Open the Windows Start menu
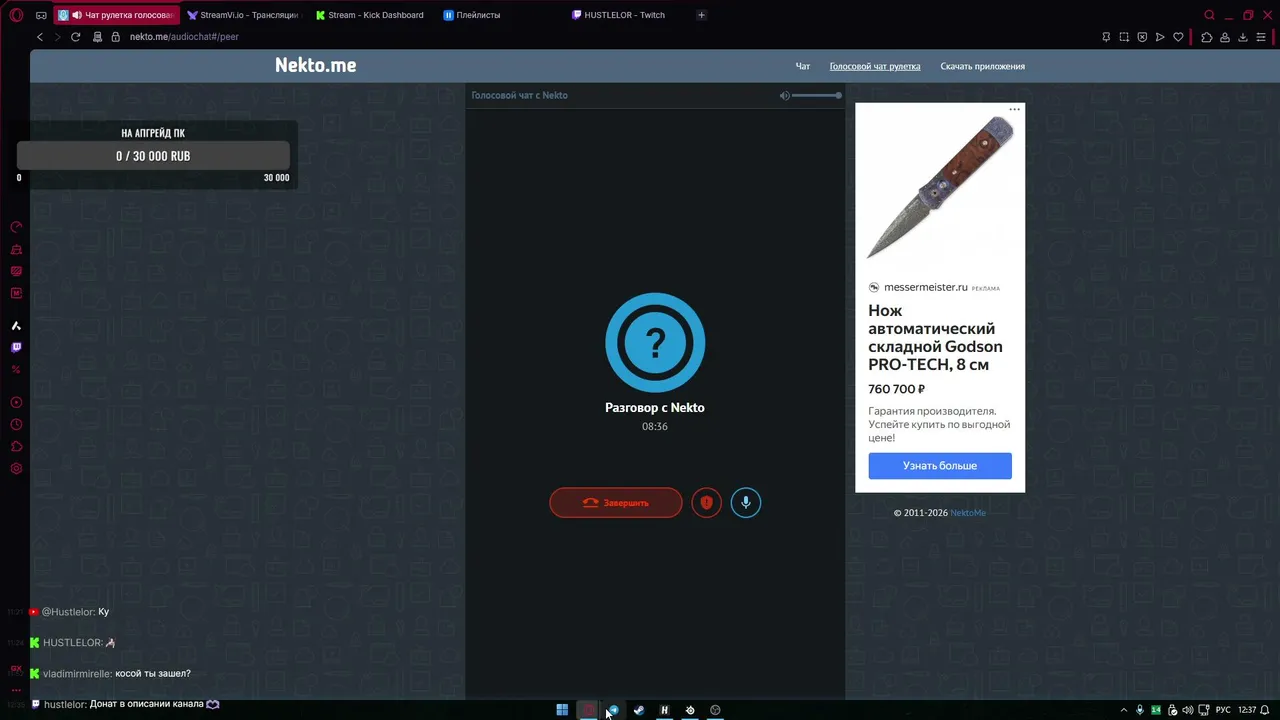Screen dimensions: 1280x720 tap(562, 710)
